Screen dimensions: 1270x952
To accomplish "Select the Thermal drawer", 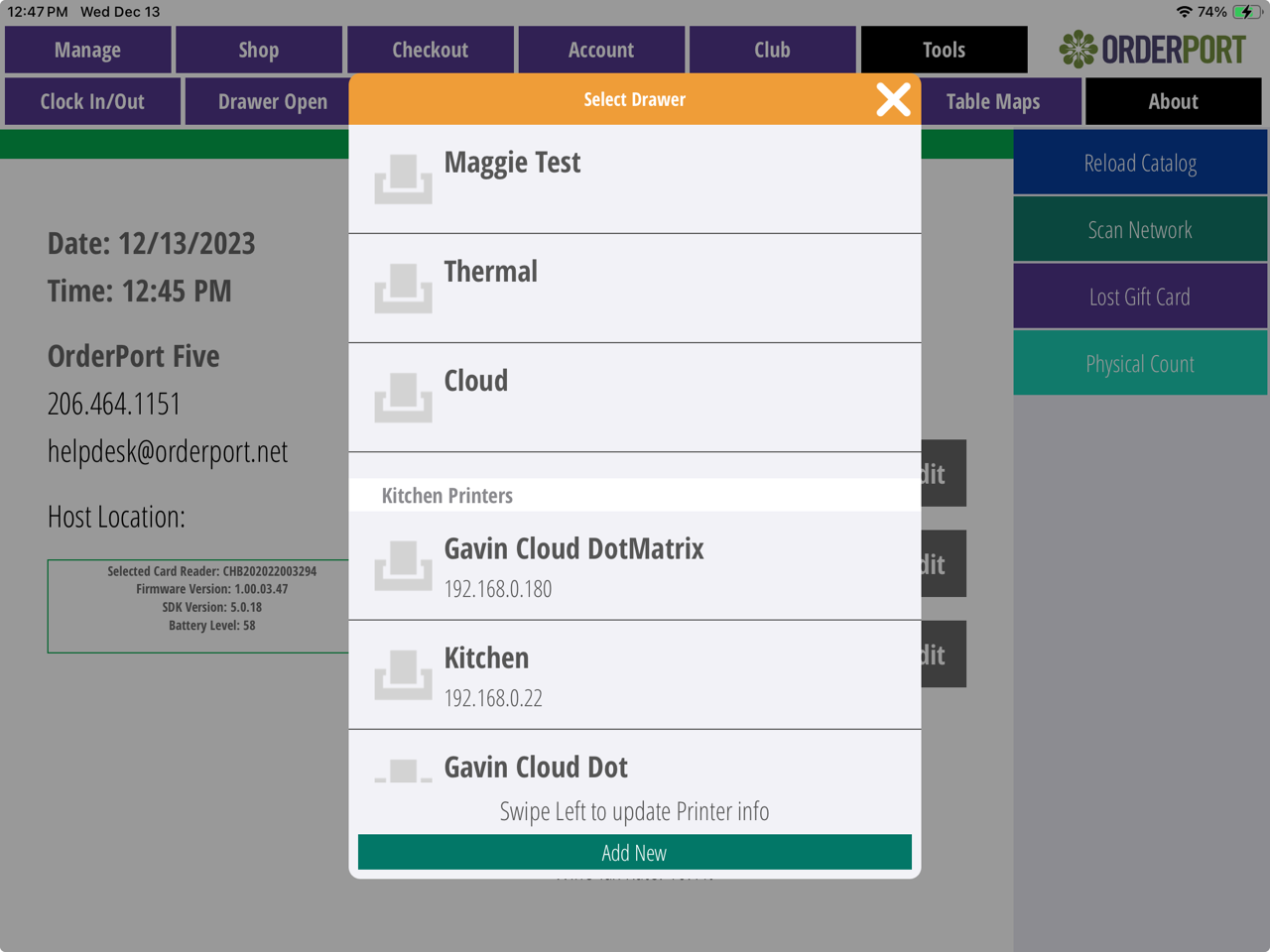I will click(x=635, y=289).
